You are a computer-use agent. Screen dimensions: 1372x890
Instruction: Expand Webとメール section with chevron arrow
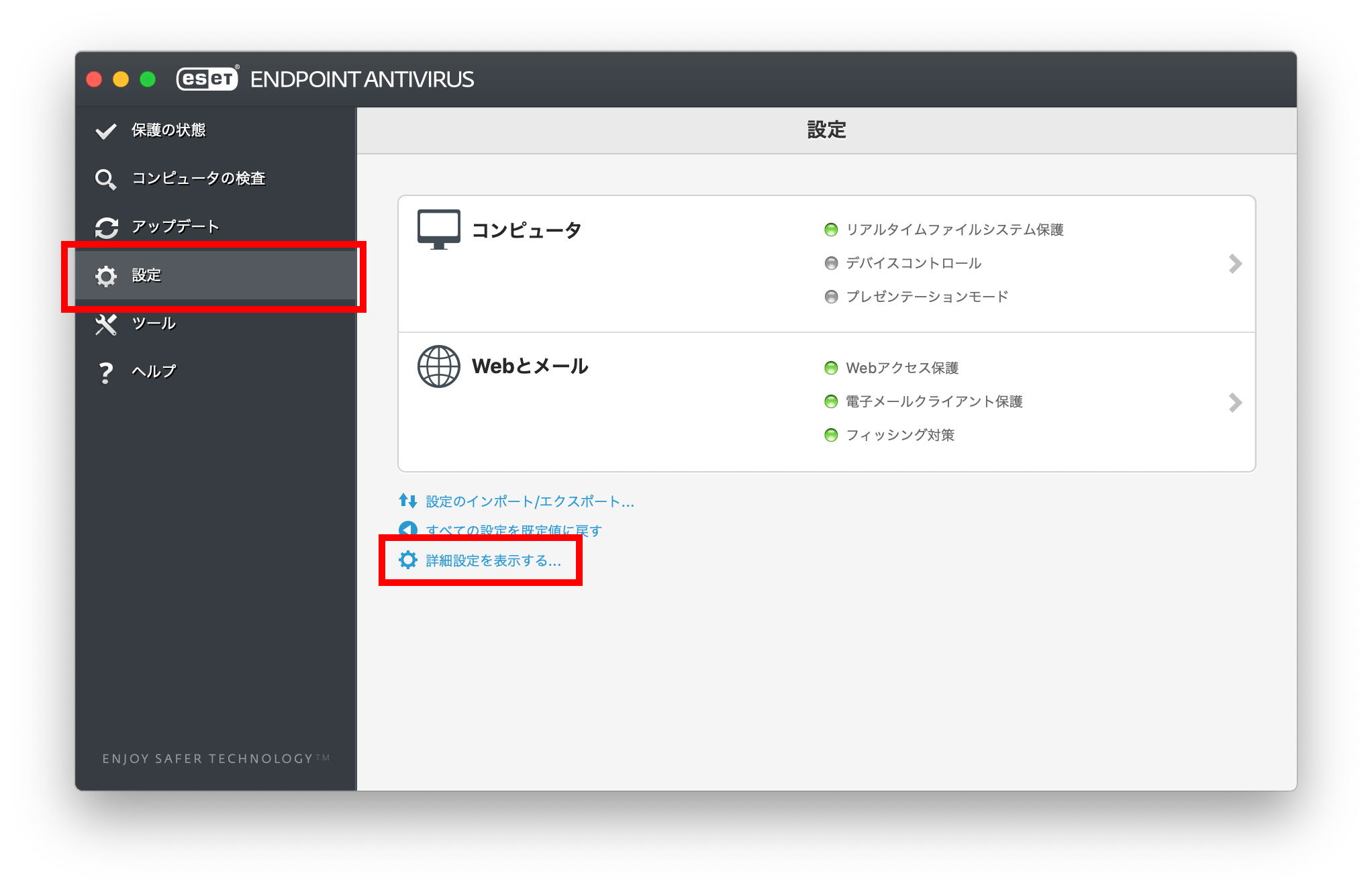click(1235, 403)
